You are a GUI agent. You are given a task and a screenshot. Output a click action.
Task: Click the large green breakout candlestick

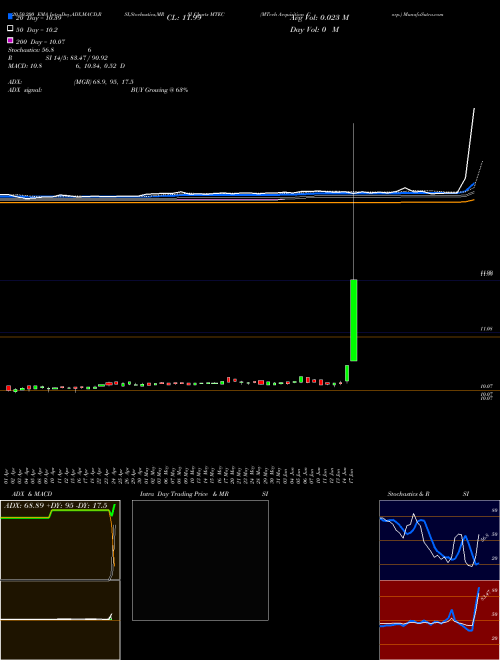point(354,320)
